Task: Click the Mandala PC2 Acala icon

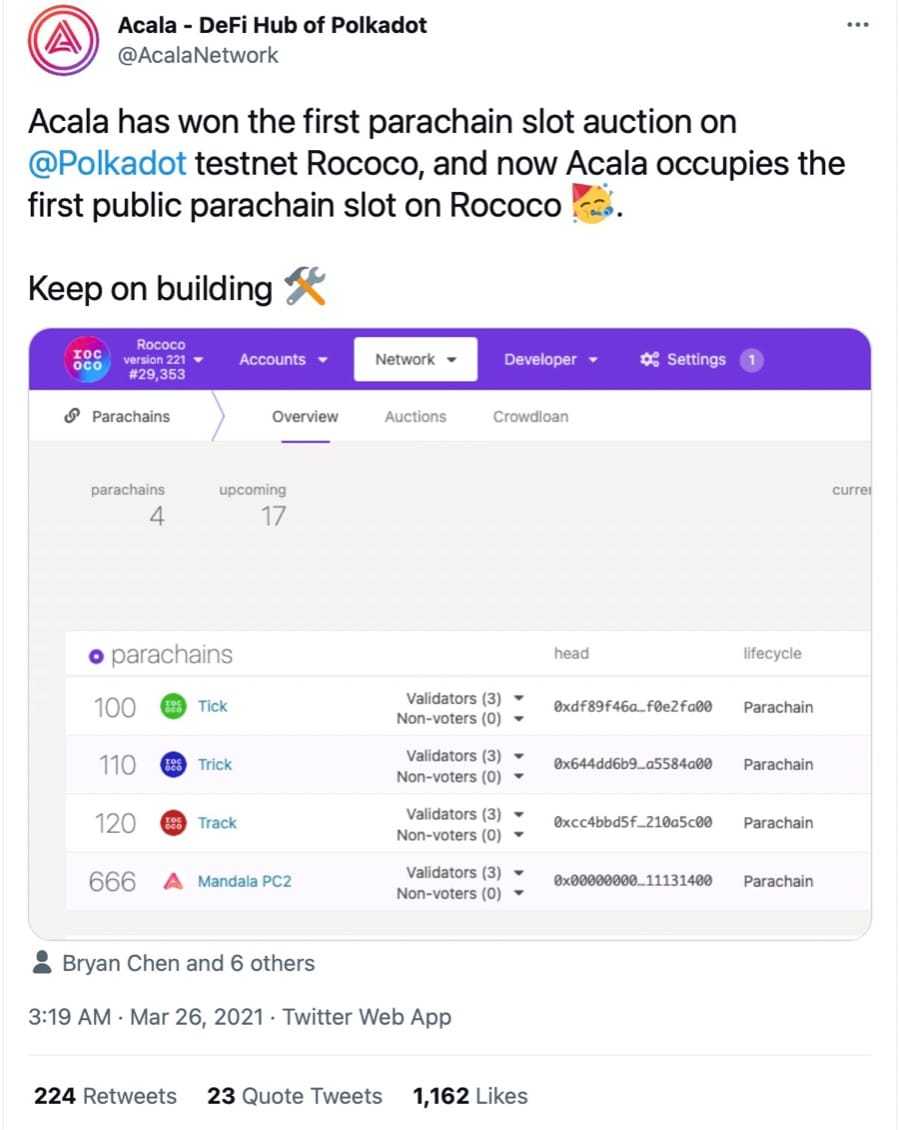Action: click(x=173, y=882)
